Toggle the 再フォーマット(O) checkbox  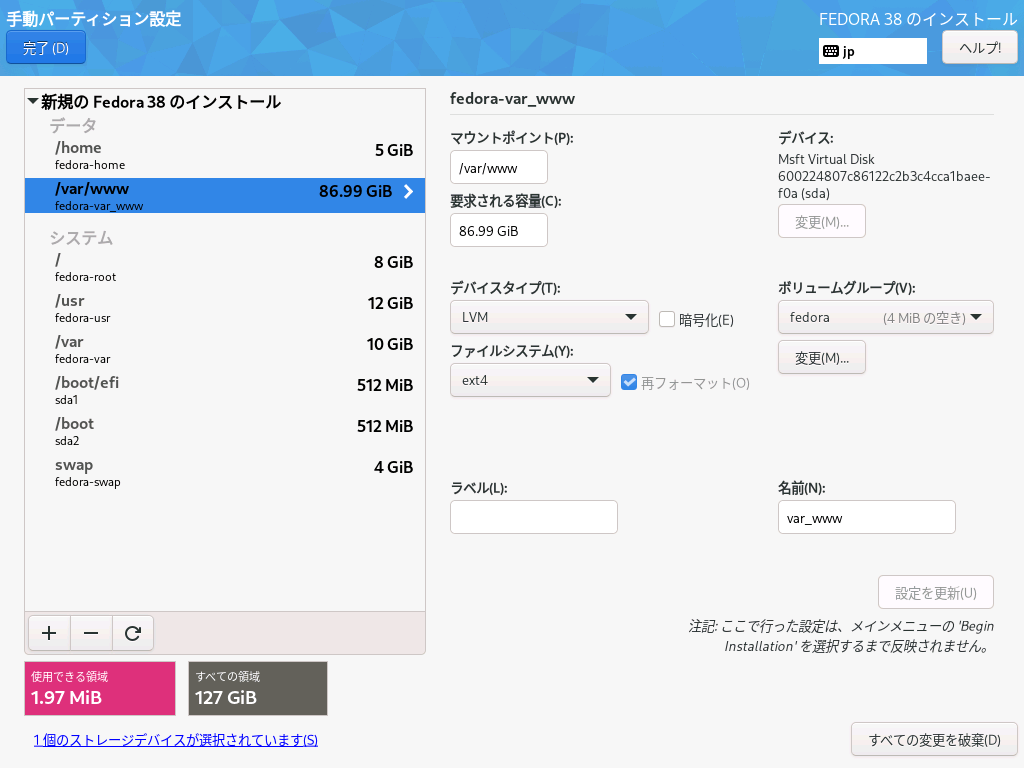coord(629,382)
